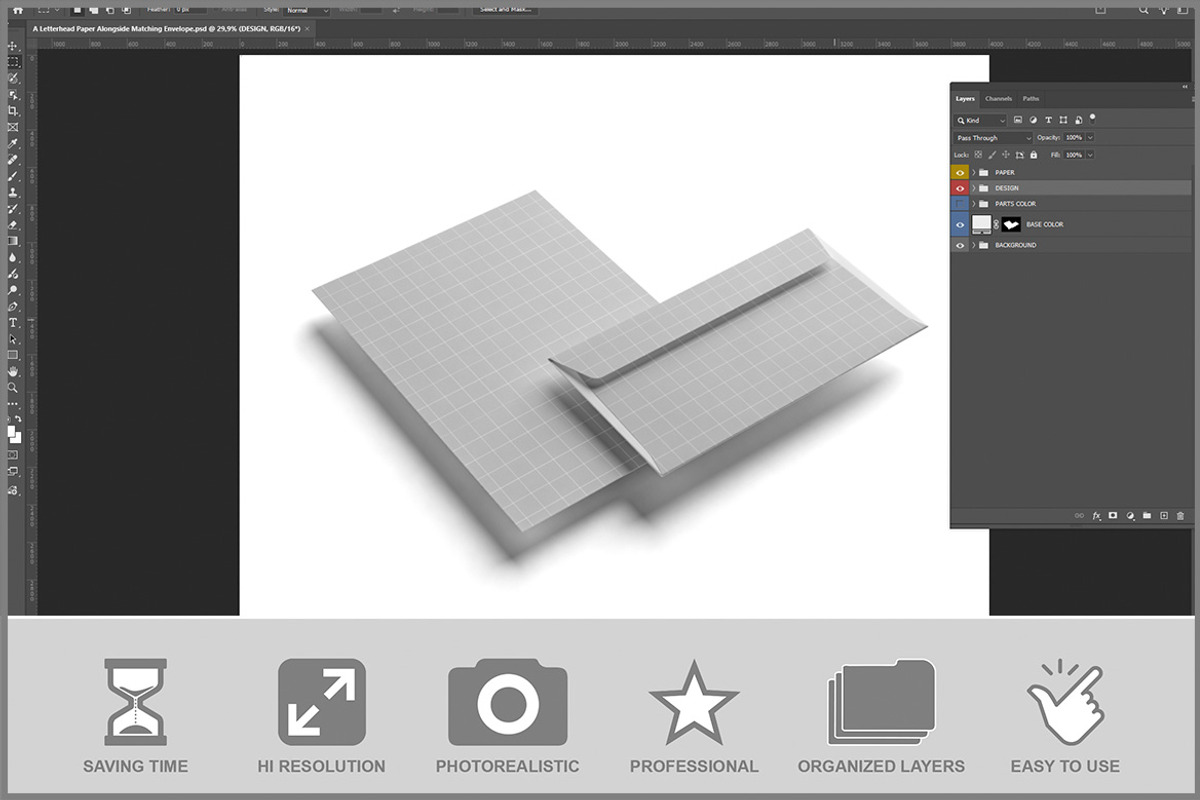Switch to the Channels tab

[998, 99]
